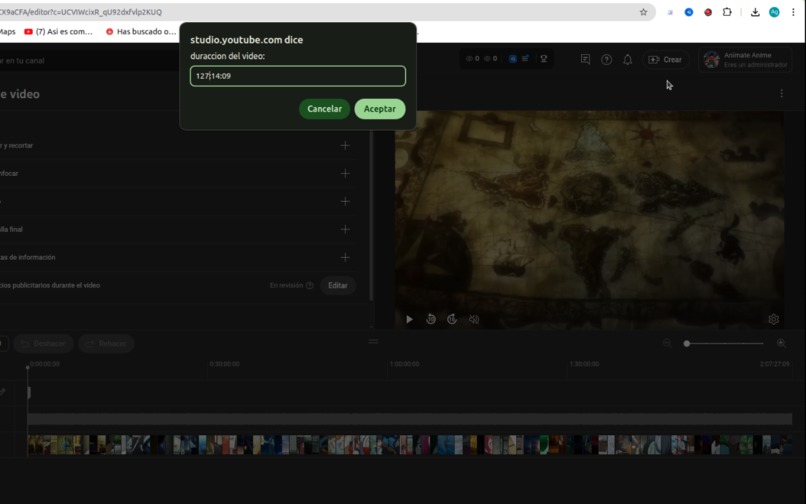The image size is (806, 504).
Task: Click the 1:30:00:00 timeline marker
Action: (584, 364)
